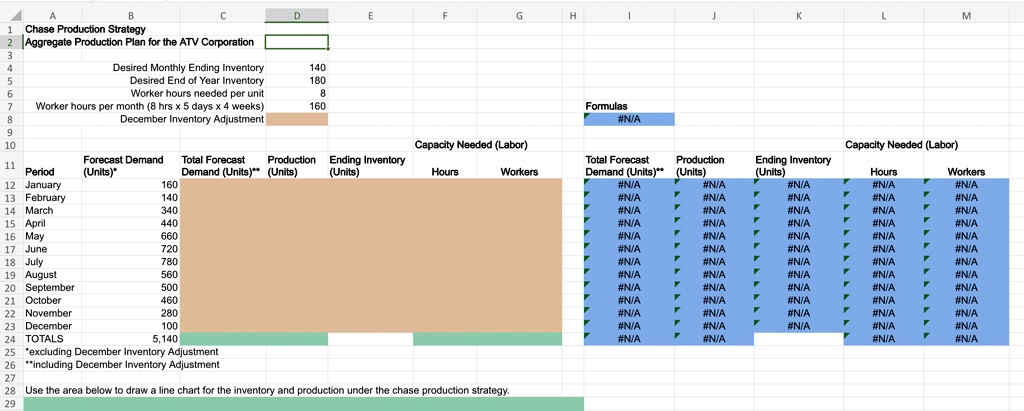The width and height of the screenshot is (1024, 411).
Task: Click the Aggregate Production Plan subtitle cell
Action: pos(139,42)
